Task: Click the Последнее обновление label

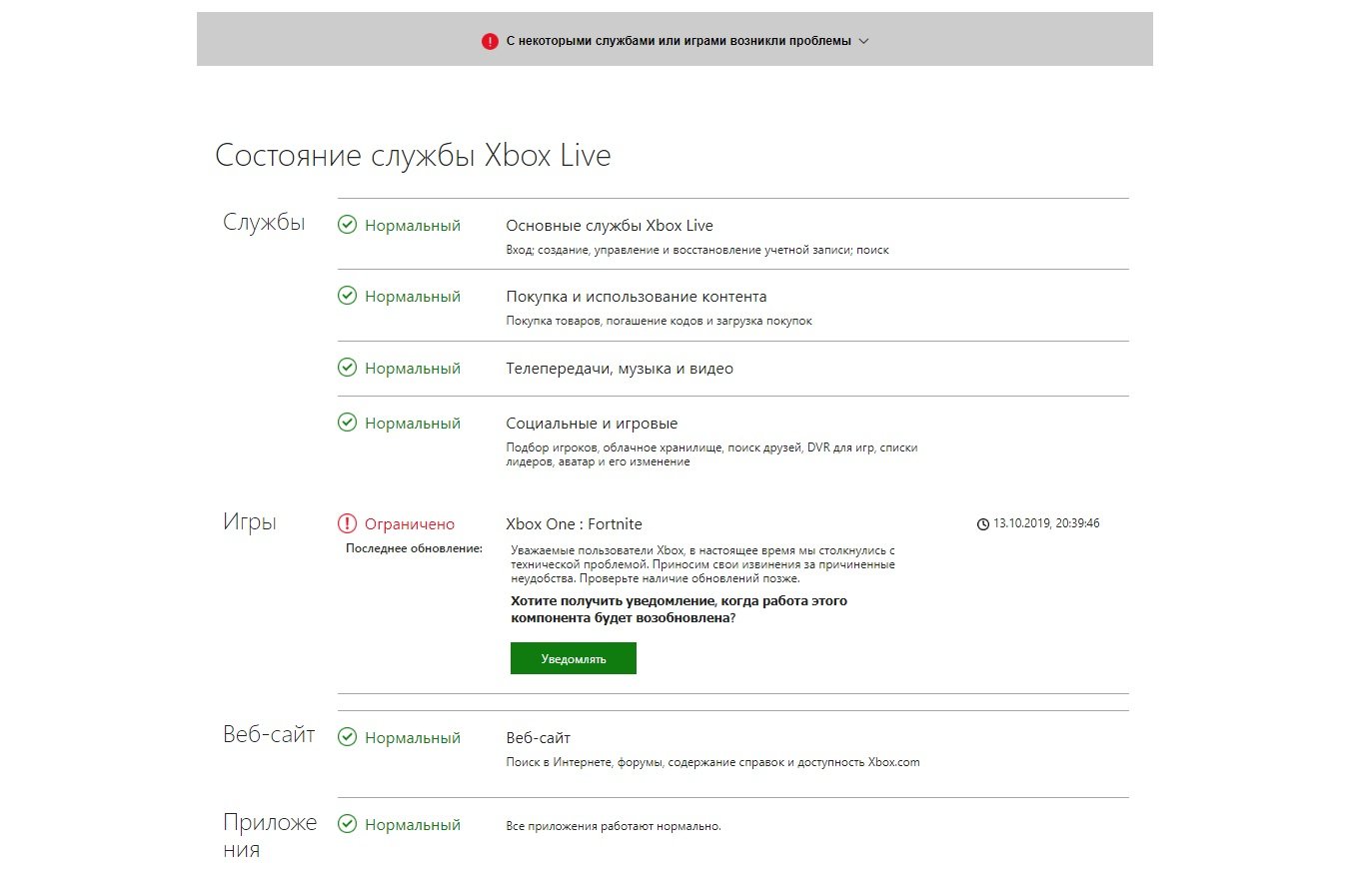Action: coord(414,548)
